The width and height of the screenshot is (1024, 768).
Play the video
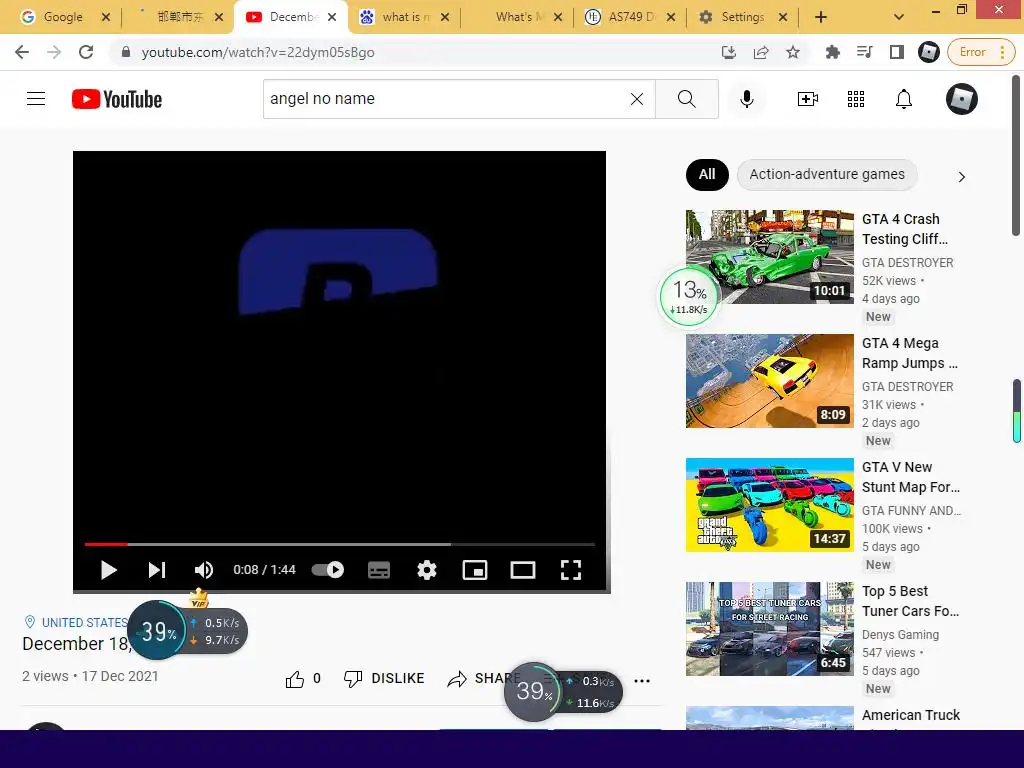tap(108, 570)
